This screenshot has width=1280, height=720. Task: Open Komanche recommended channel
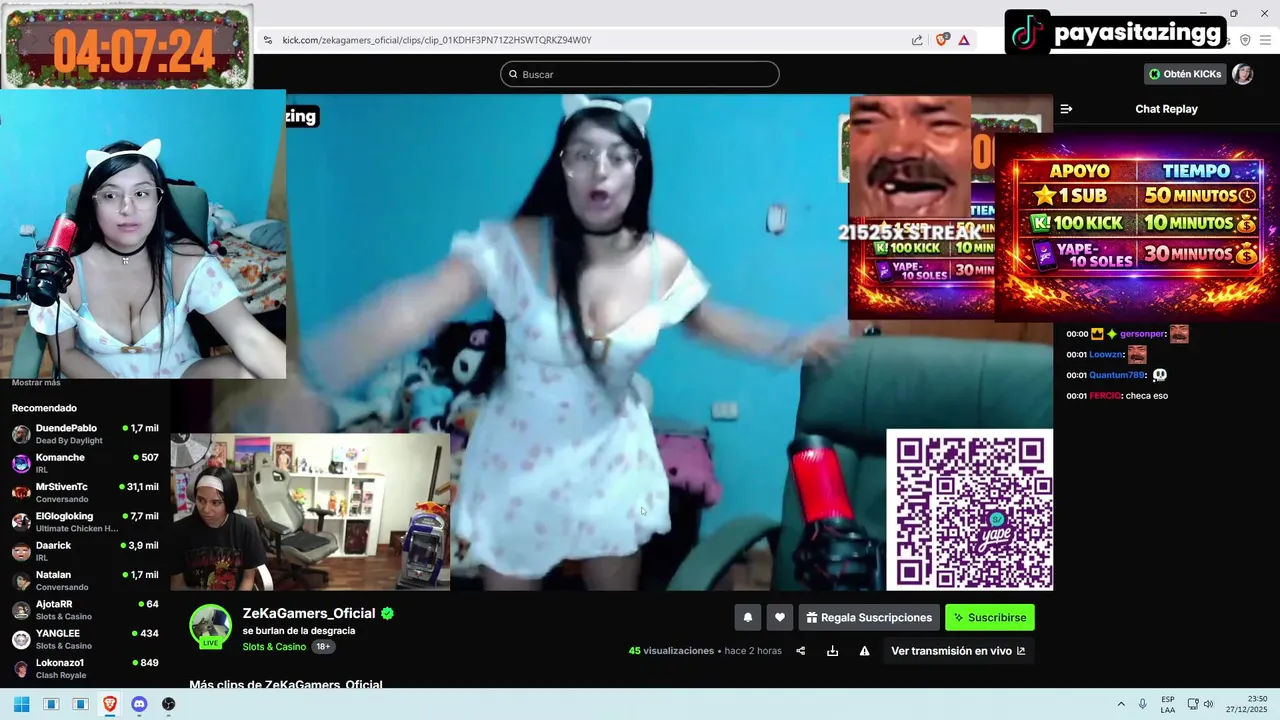pyautogui.click(x=85, y=463)
